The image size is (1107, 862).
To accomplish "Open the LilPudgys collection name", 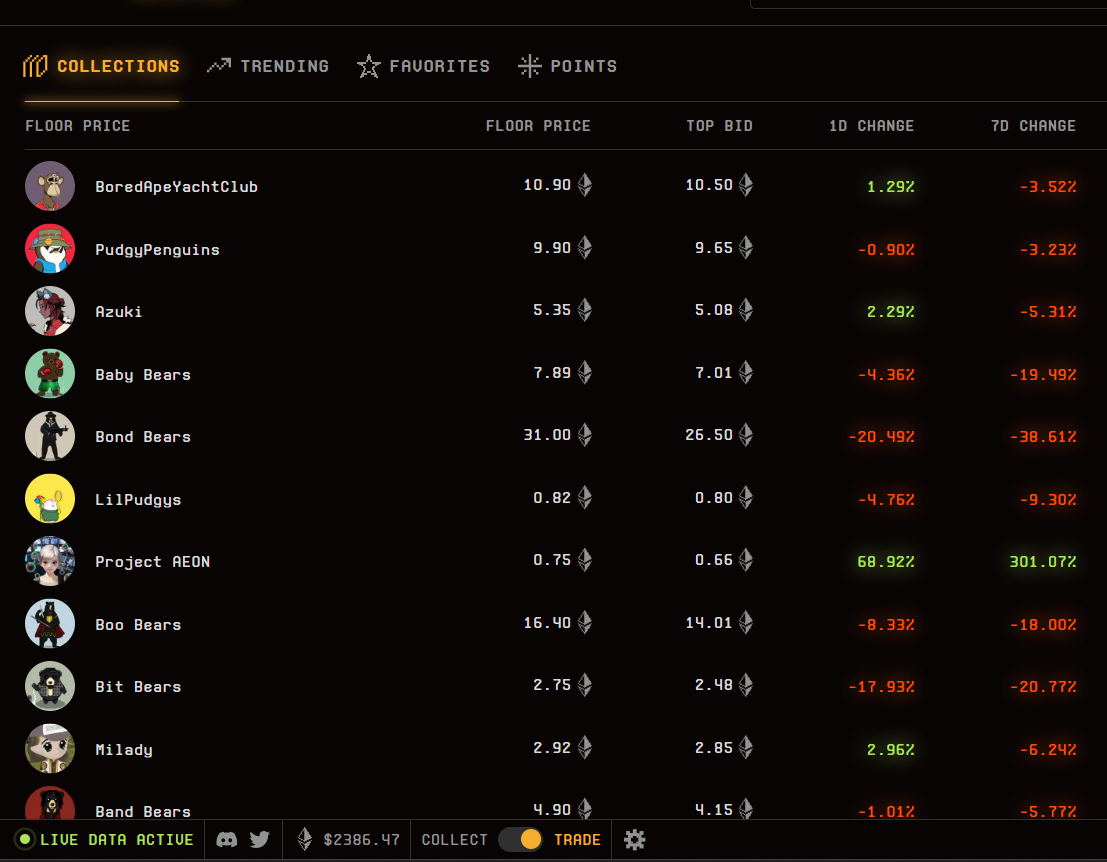I will 138,499.
